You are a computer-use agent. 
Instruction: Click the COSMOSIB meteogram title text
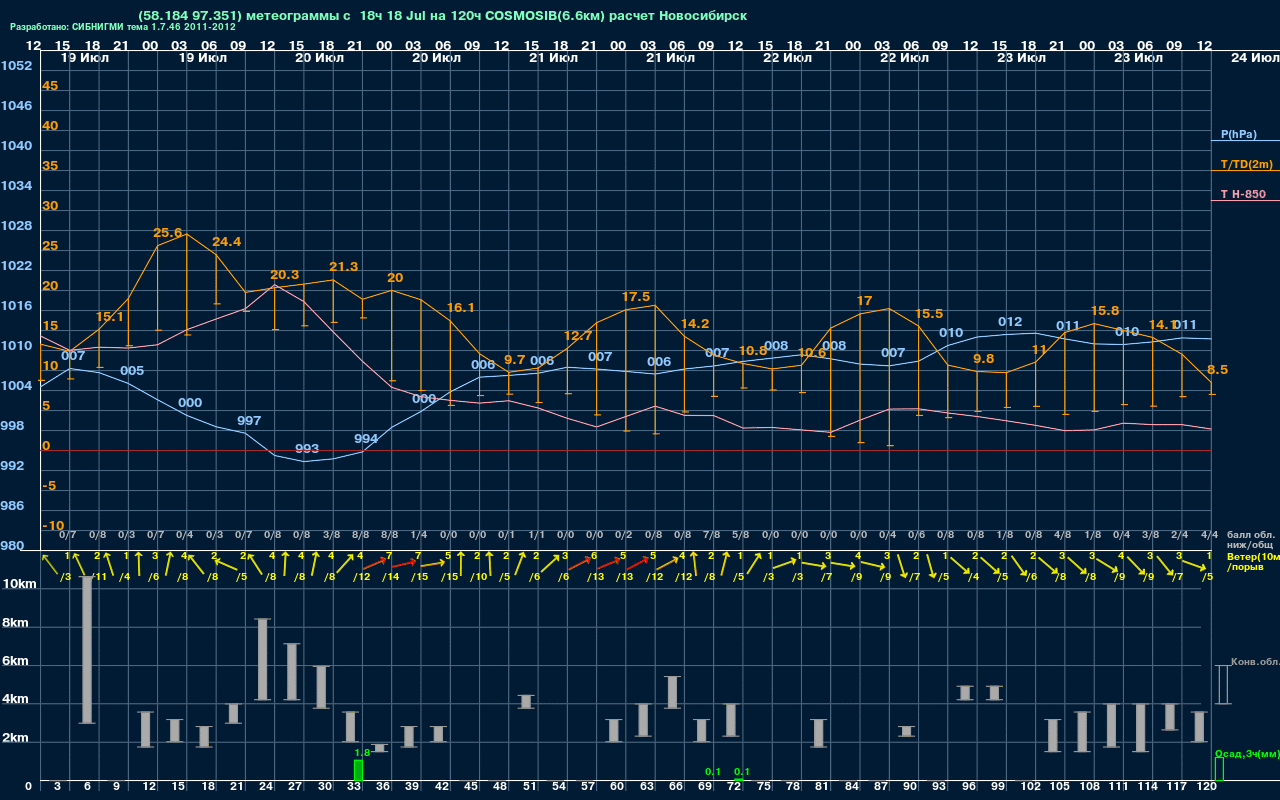coord(443,16)
